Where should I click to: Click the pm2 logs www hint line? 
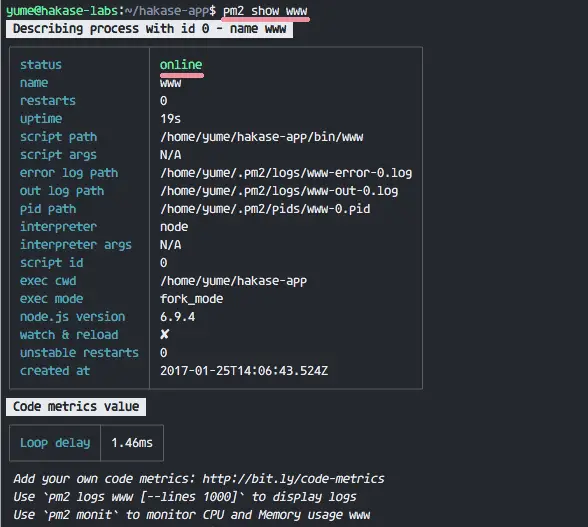click(x=184, y=497)
